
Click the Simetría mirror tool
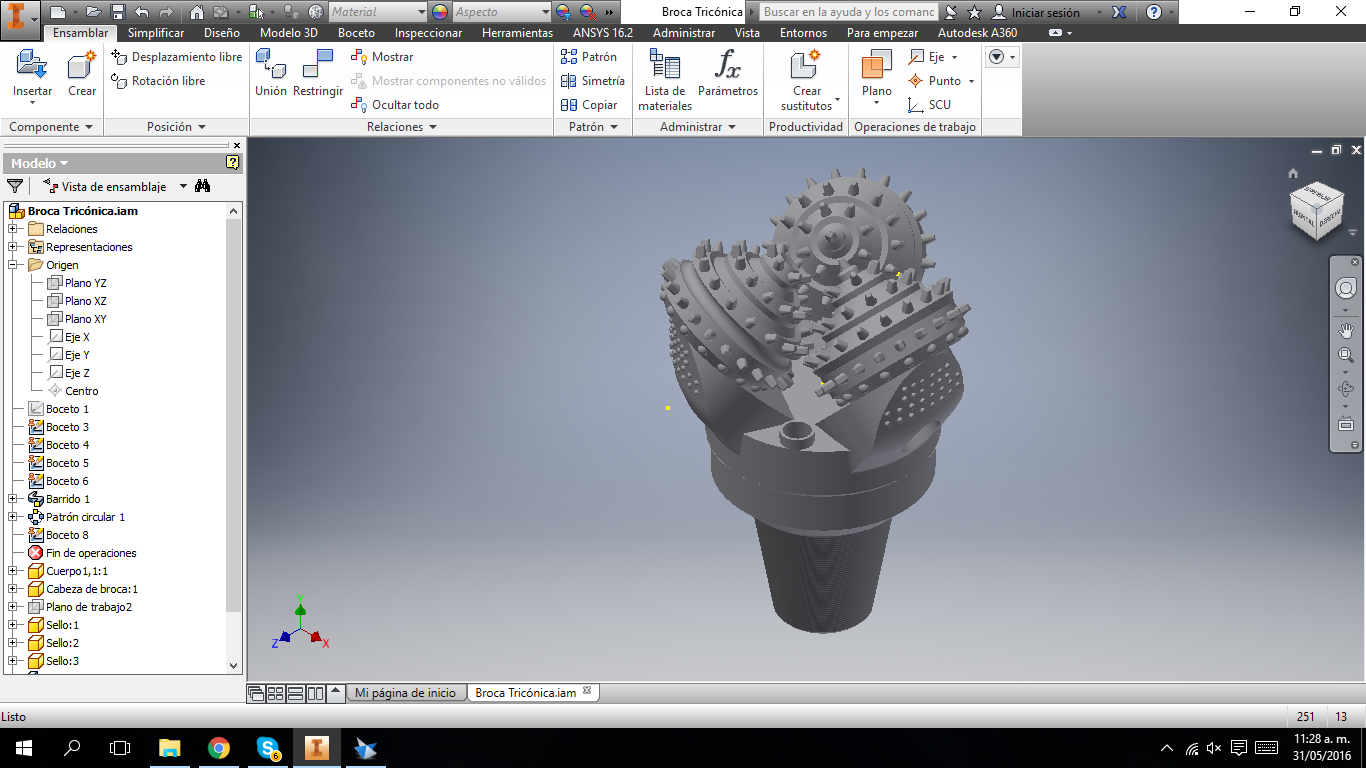(x=593, y=81)
